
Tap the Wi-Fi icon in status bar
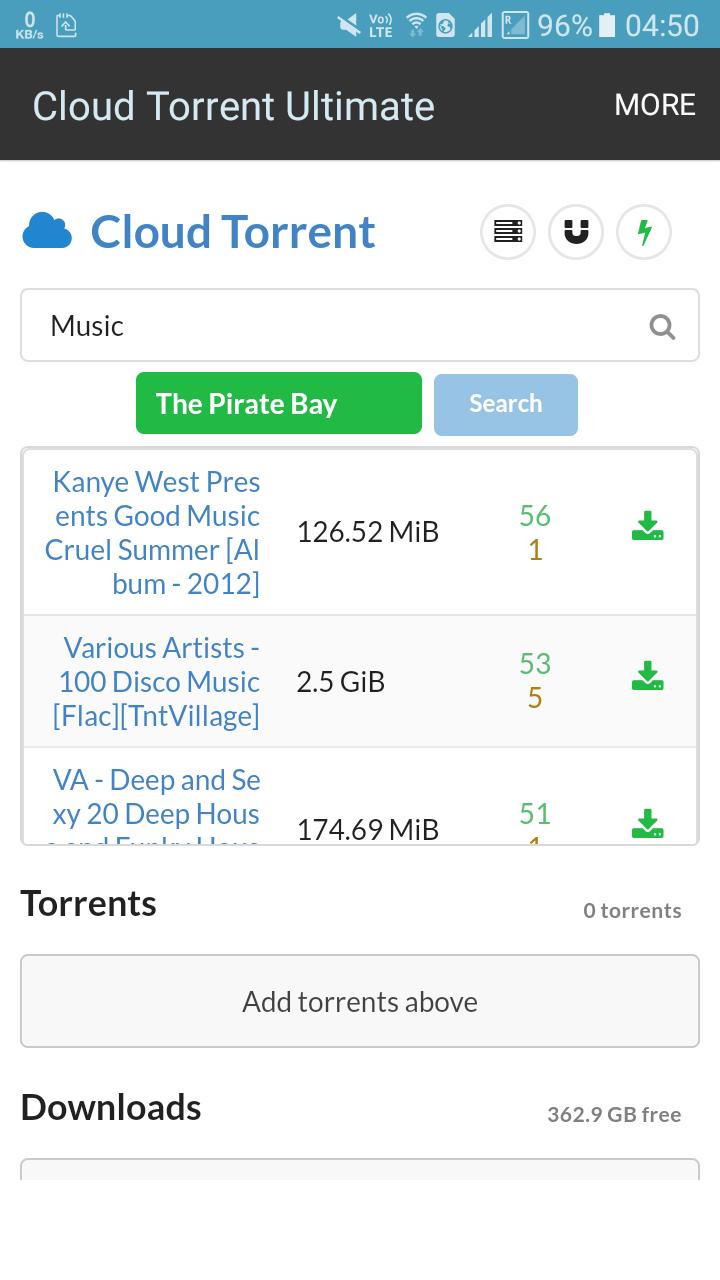[415, 25]
